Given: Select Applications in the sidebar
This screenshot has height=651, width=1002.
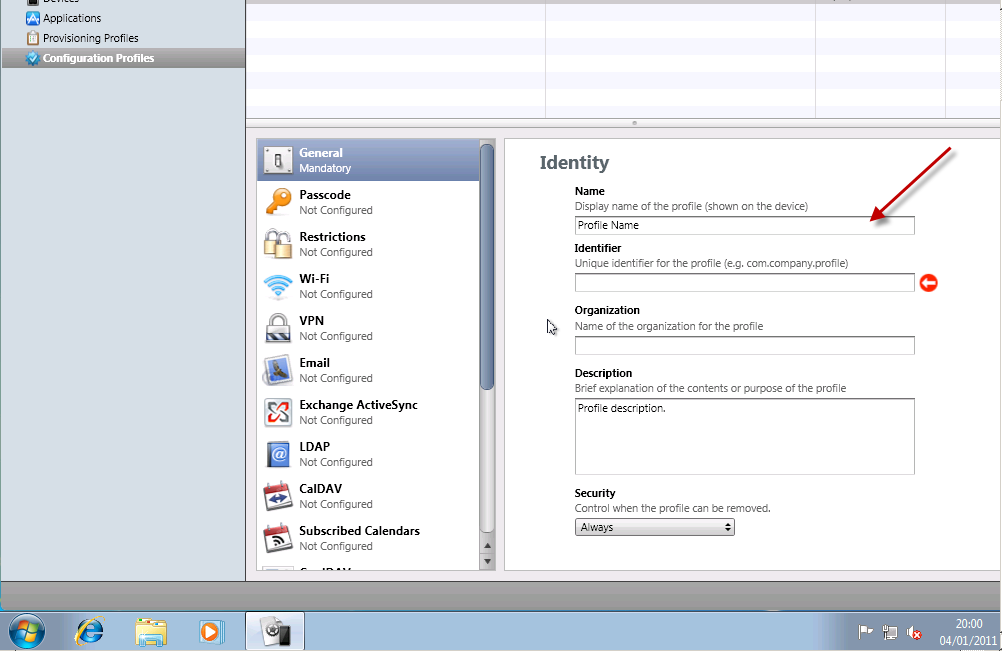Looking at the screenshot, I should [71, 18].
